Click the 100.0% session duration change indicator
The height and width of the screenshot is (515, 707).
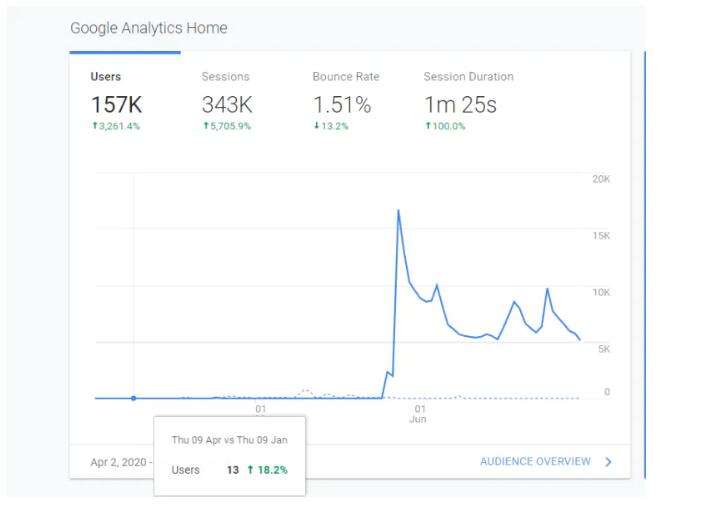[x=445, y=126]
